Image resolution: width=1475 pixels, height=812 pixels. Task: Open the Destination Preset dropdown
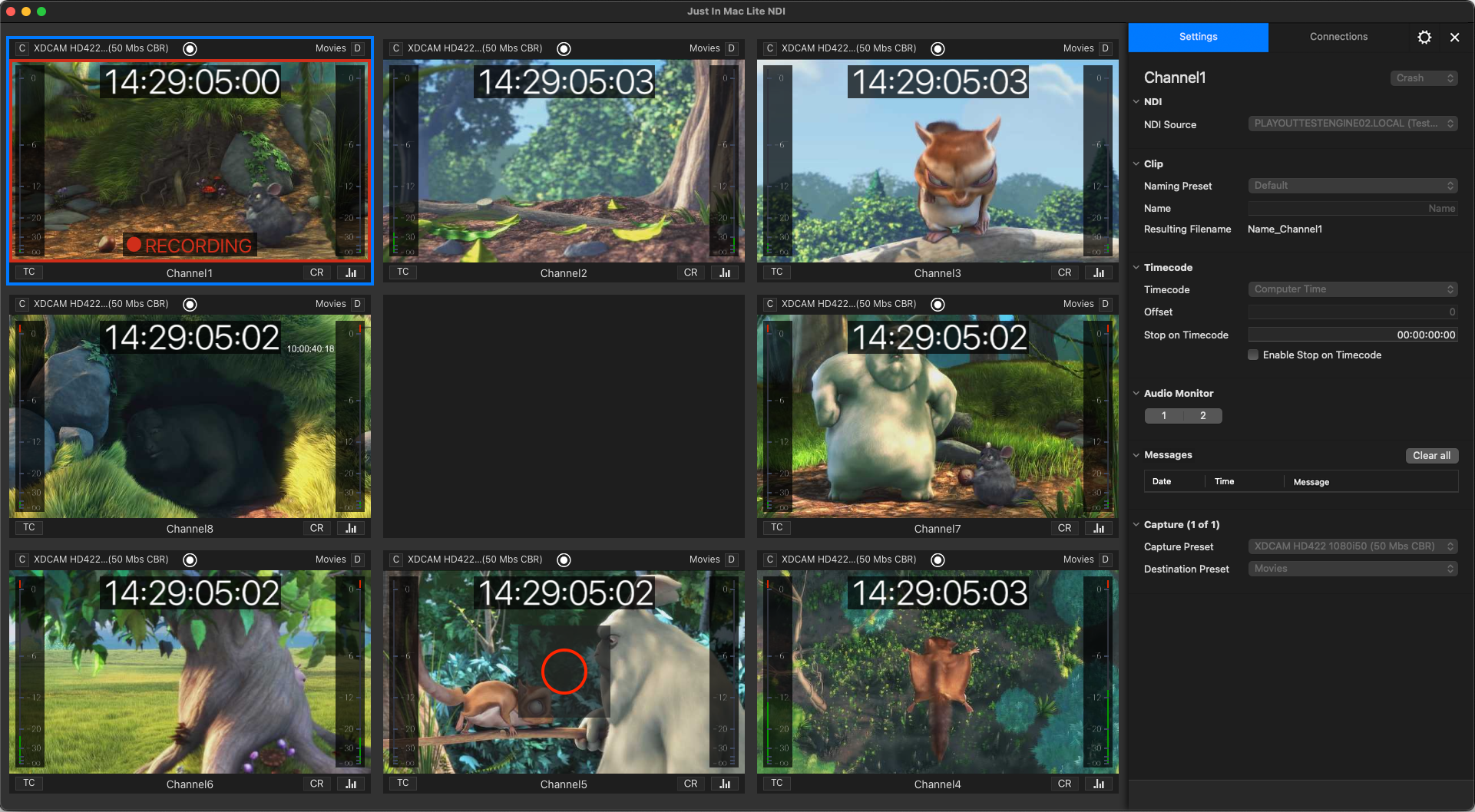click(x=1353, y=569)
